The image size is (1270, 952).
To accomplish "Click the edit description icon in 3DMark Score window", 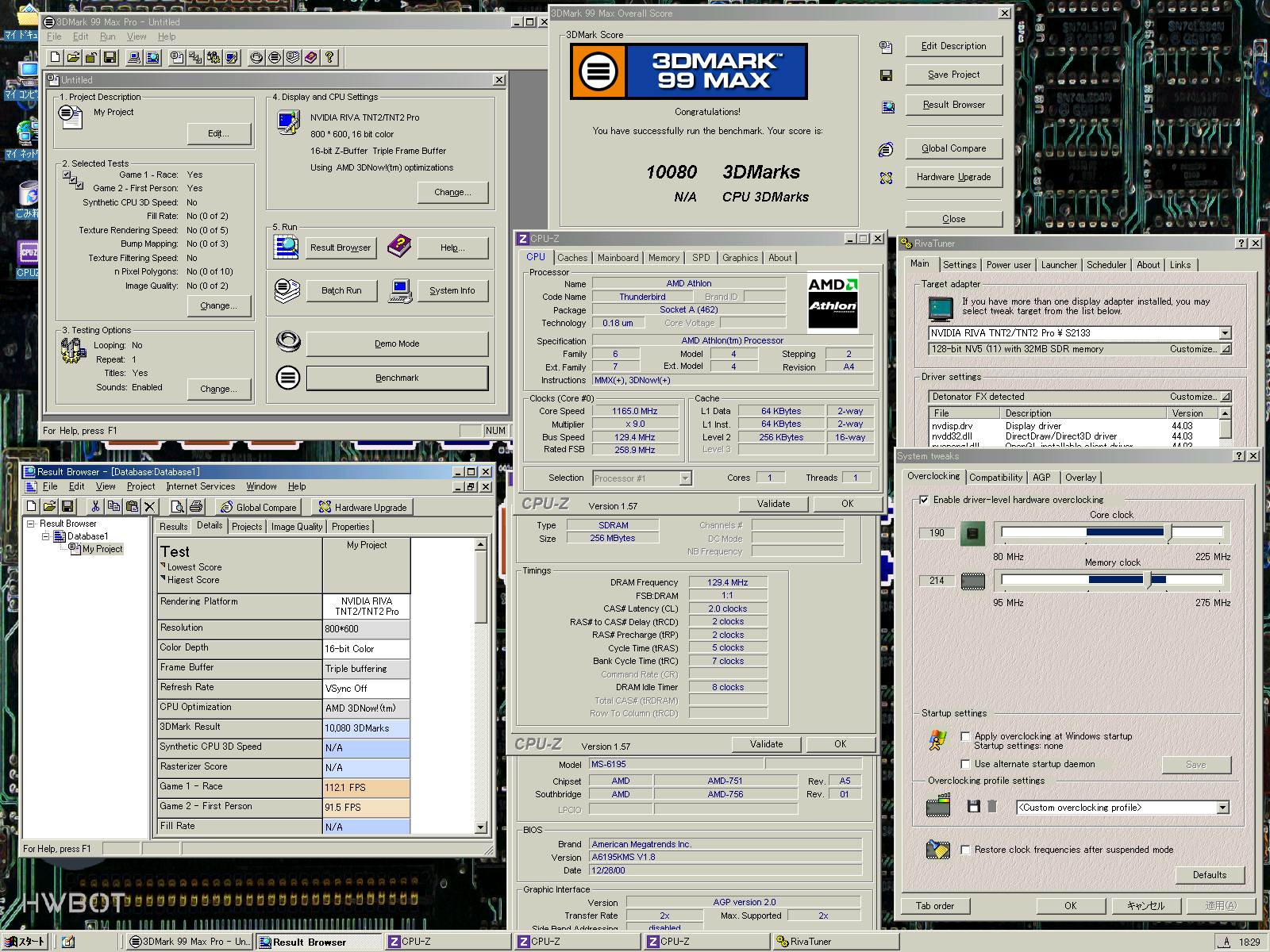I will point(886,48).
